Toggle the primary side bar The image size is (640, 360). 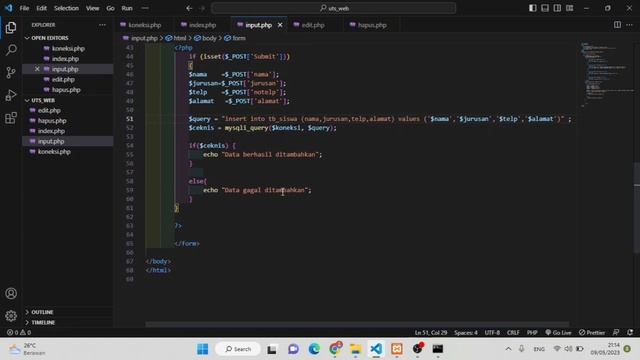click(533, 8)
